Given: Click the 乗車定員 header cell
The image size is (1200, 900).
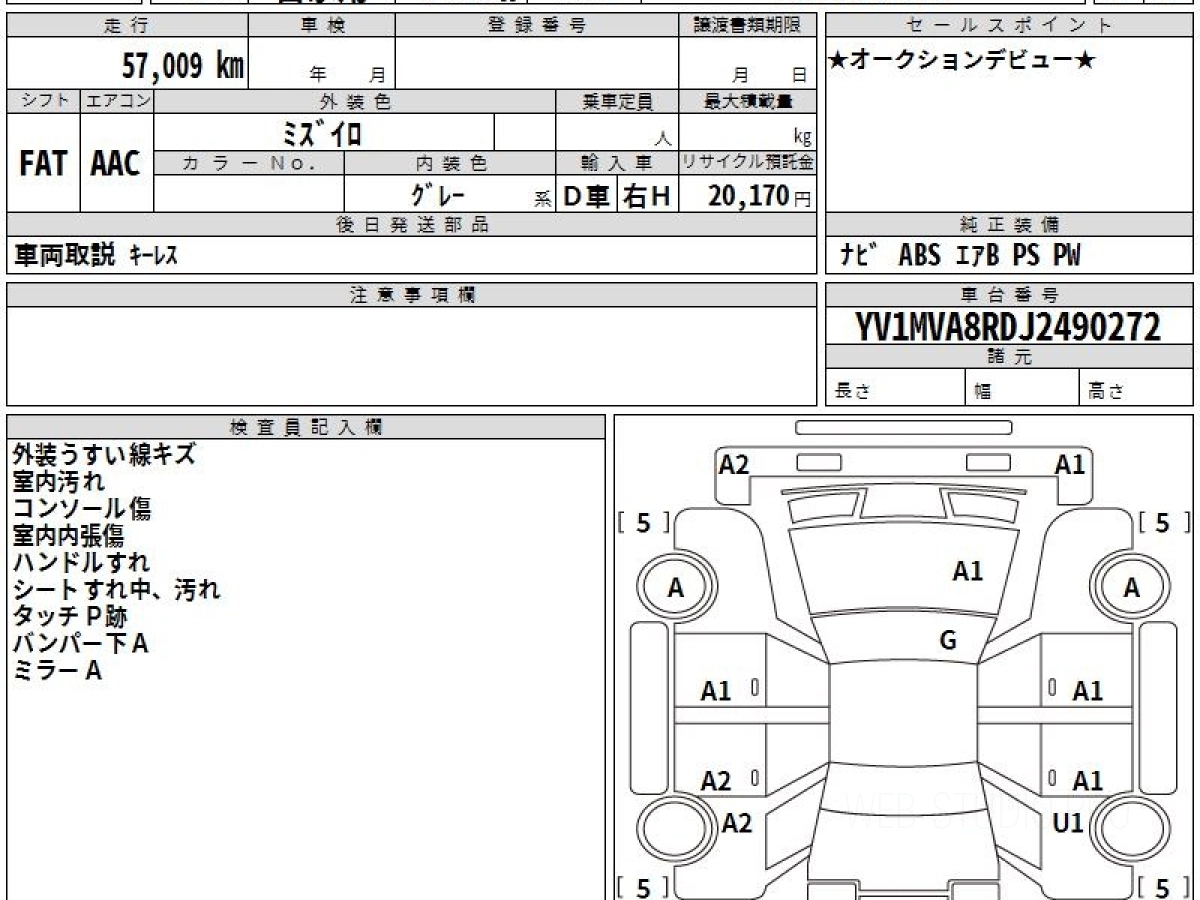Looking at the screenshot, I should 617,101.
